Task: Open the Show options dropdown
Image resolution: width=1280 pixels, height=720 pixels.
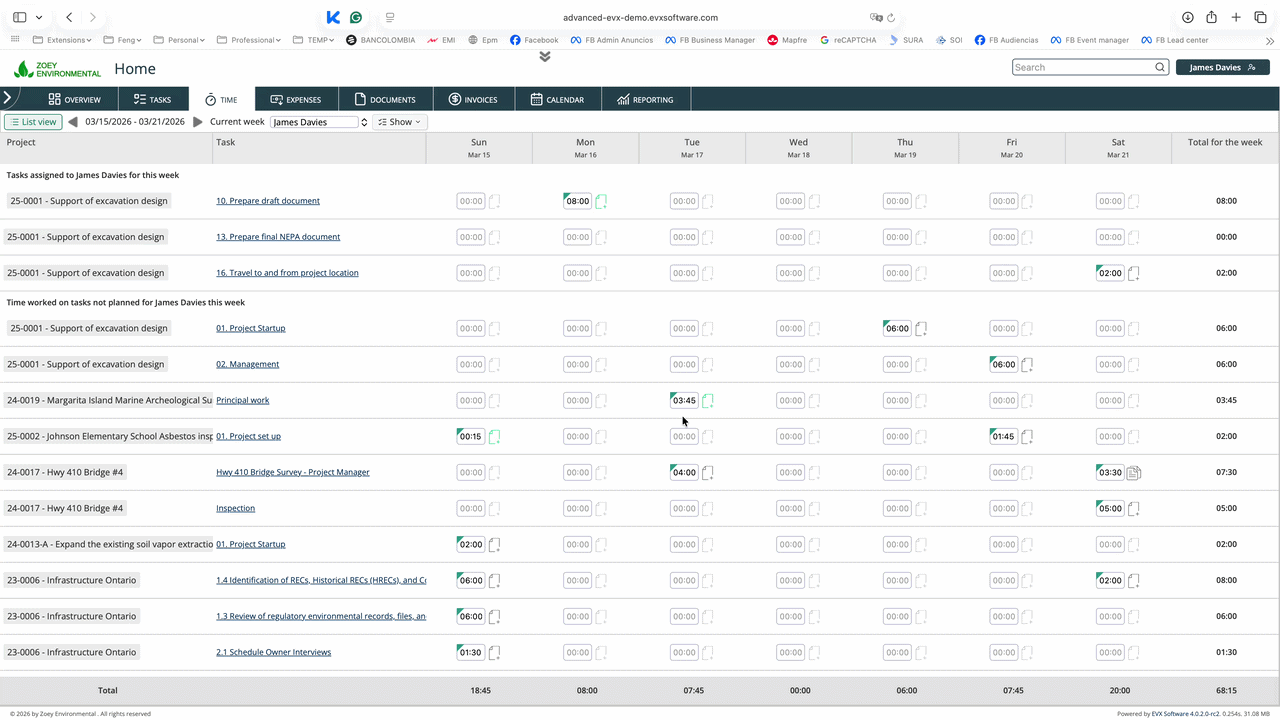Action: click(399, 122)
